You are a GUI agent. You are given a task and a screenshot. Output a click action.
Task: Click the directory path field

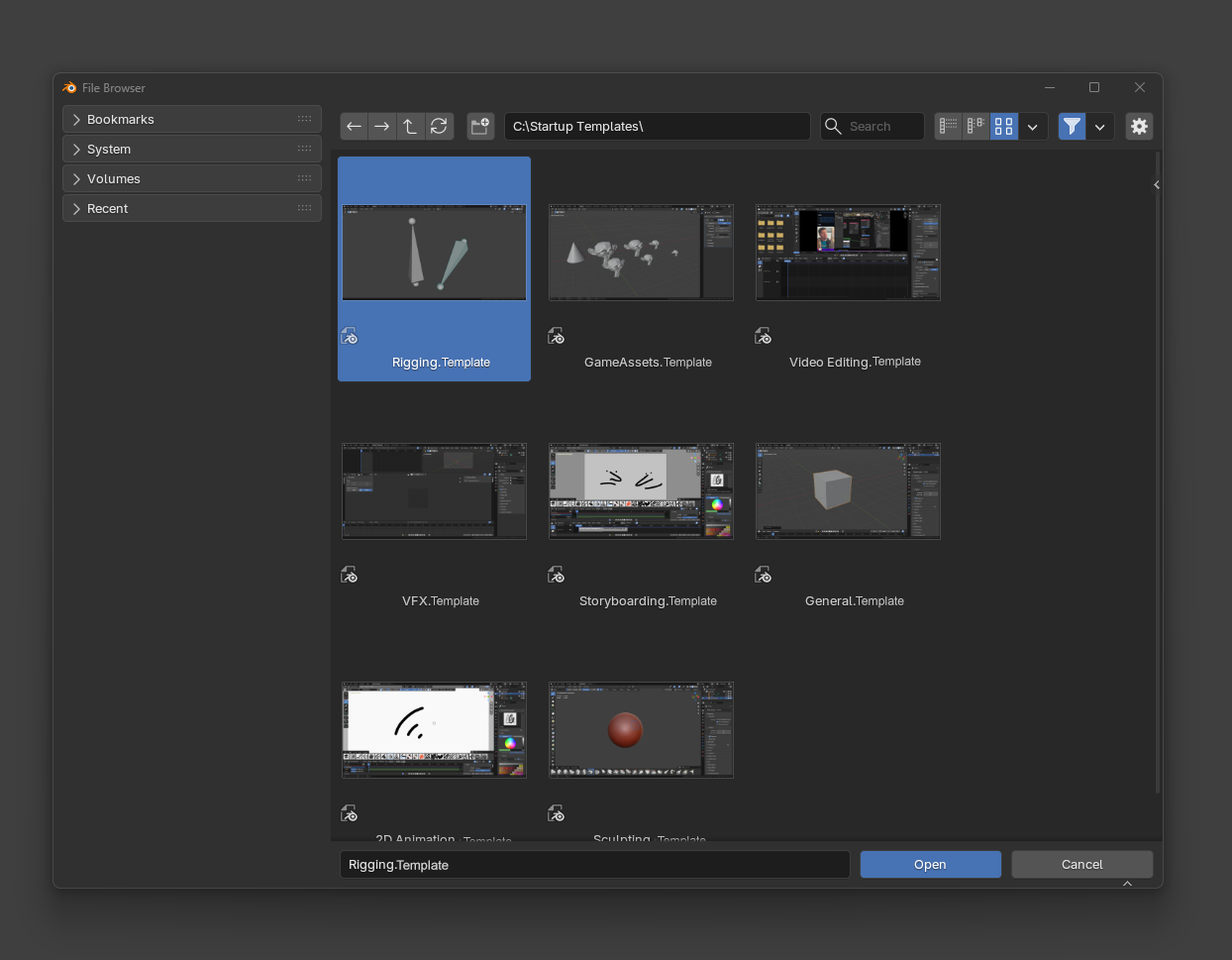[x=658, y=126]
